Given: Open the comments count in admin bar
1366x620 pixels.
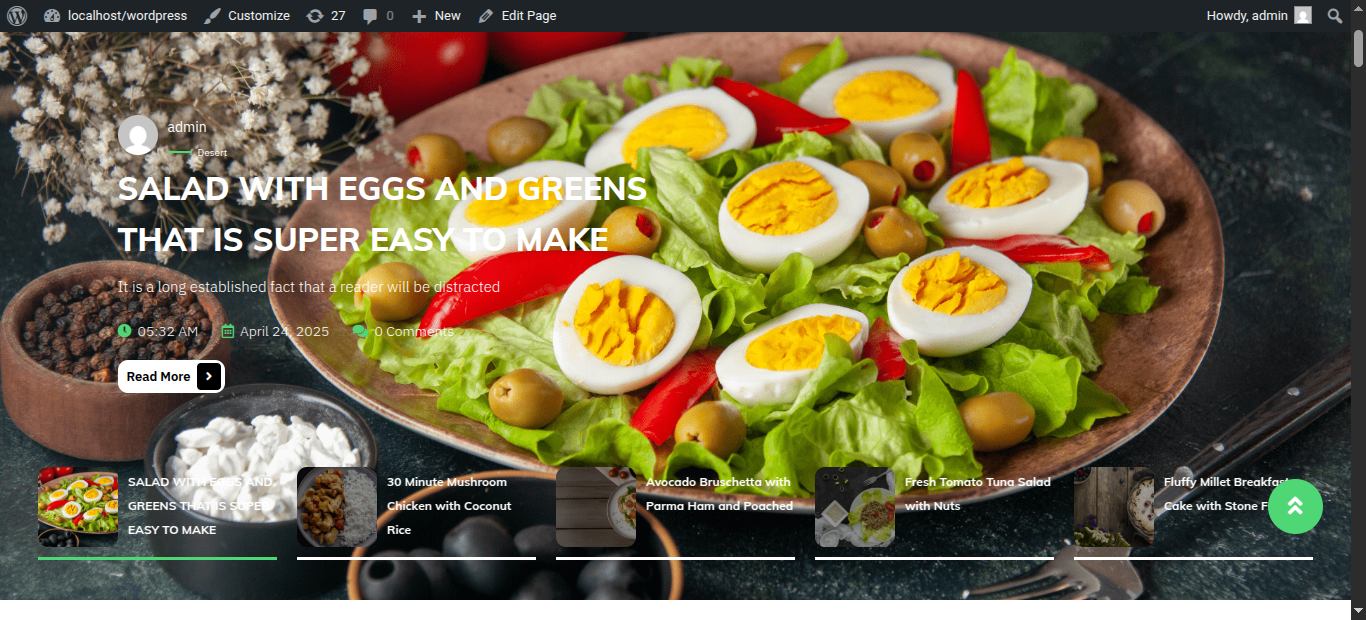Looking at the screenshot, I should tap(378, 16).
